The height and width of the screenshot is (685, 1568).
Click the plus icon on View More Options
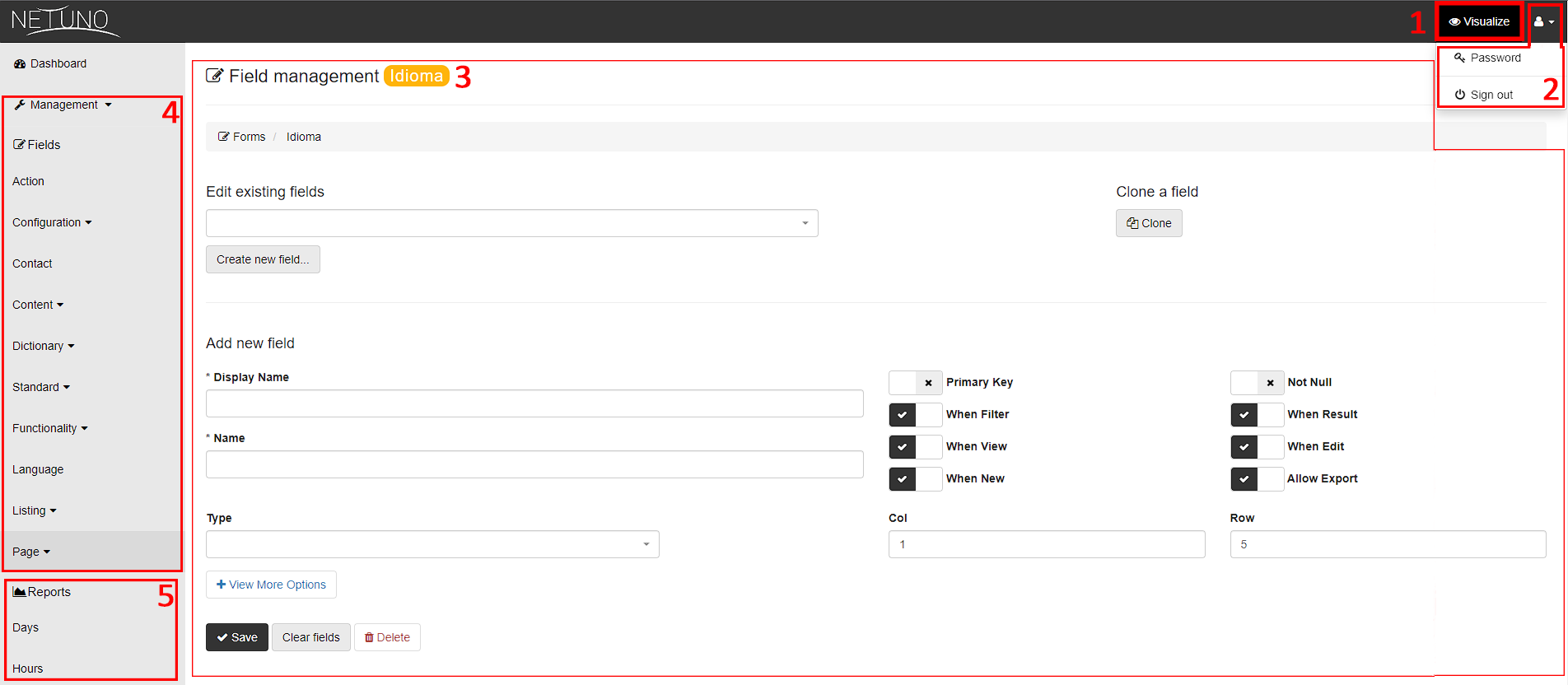221,585
